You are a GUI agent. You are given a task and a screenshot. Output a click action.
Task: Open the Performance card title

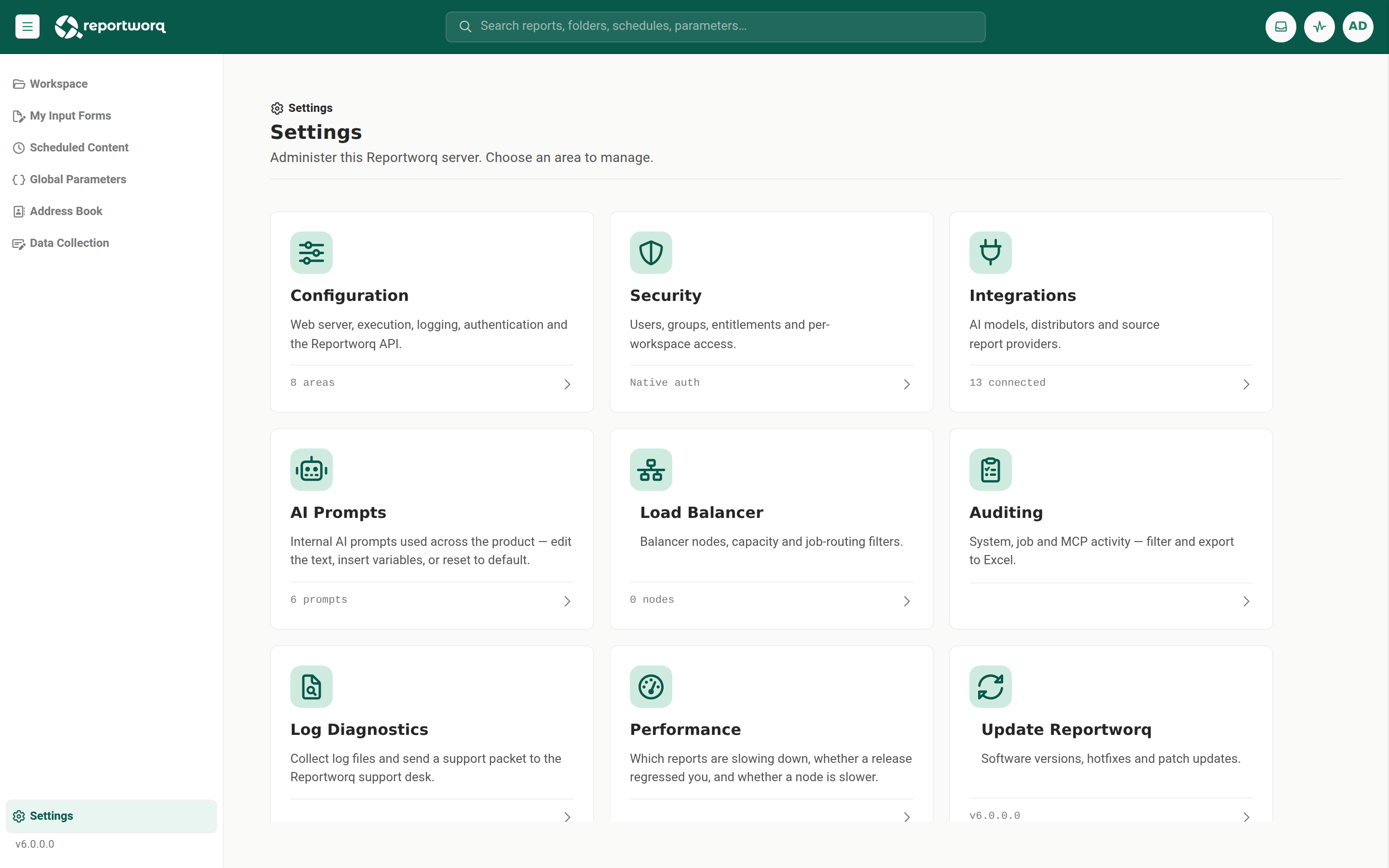[685, 730]
